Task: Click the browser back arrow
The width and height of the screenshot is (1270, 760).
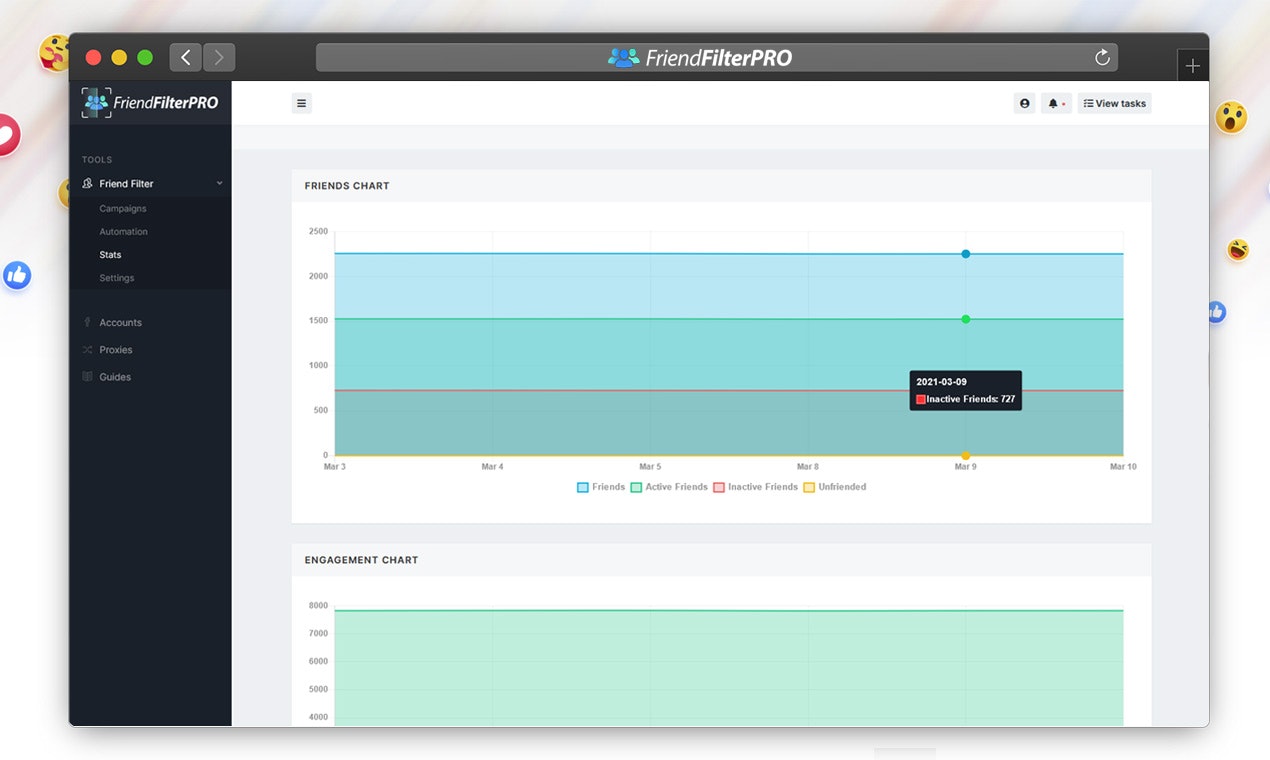Action: click(x=185, y=57)
